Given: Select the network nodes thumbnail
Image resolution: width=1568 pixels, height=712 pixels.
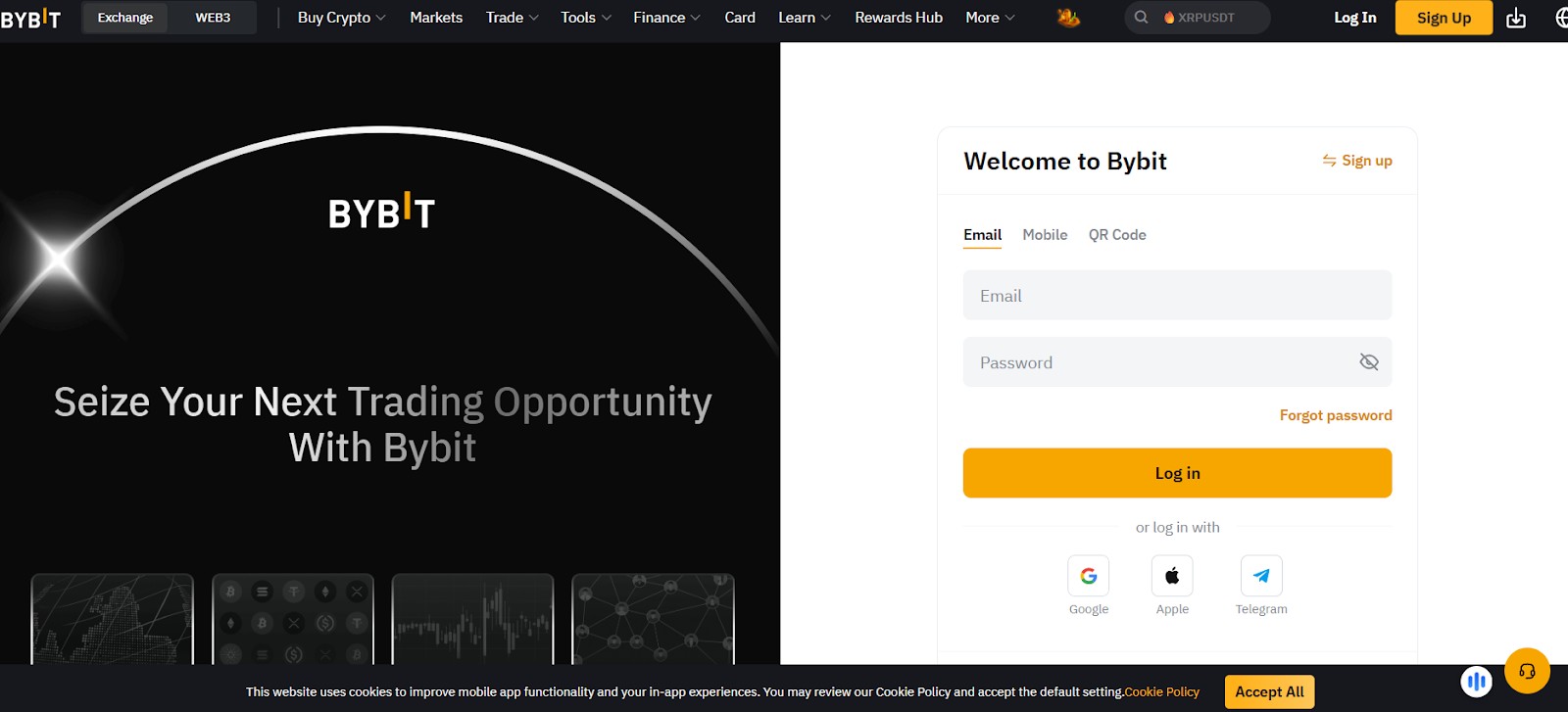Looking at the screenshot, I should tap(653, 619).
